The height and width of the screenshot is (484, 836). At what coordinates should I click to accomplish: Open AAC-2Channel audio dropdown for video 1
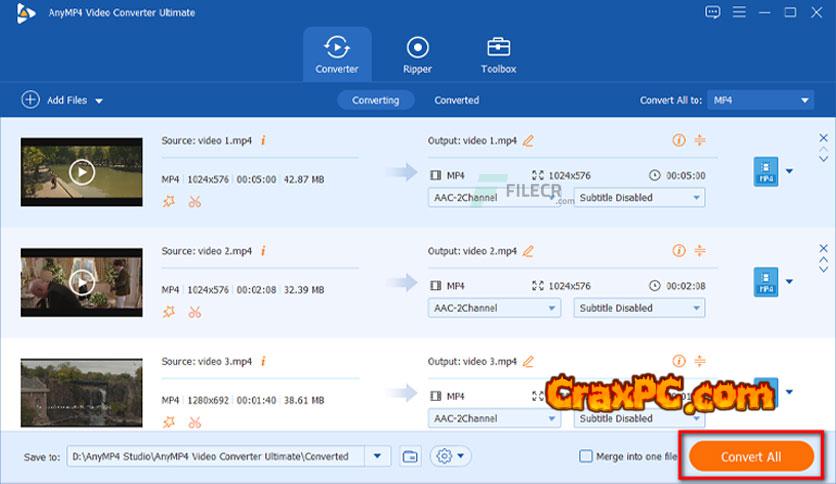click(493, 198)
